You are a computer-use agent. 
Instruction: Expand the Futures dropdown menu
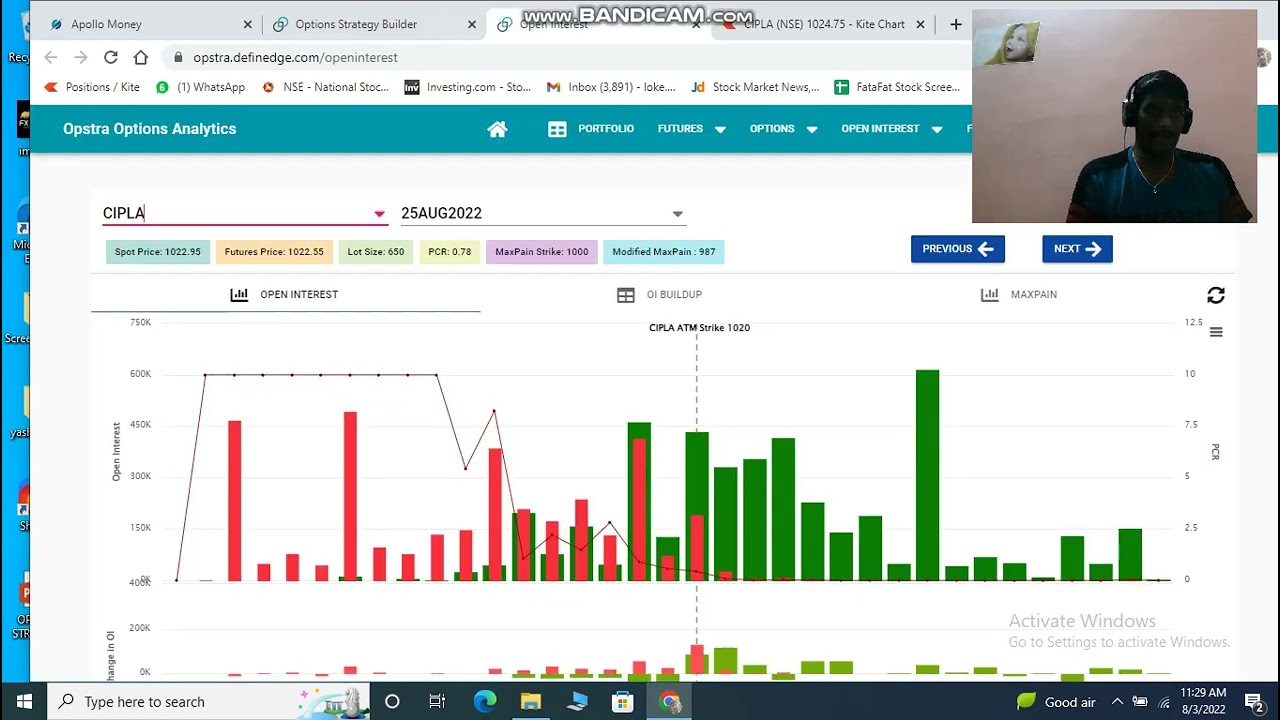(691, 129)
